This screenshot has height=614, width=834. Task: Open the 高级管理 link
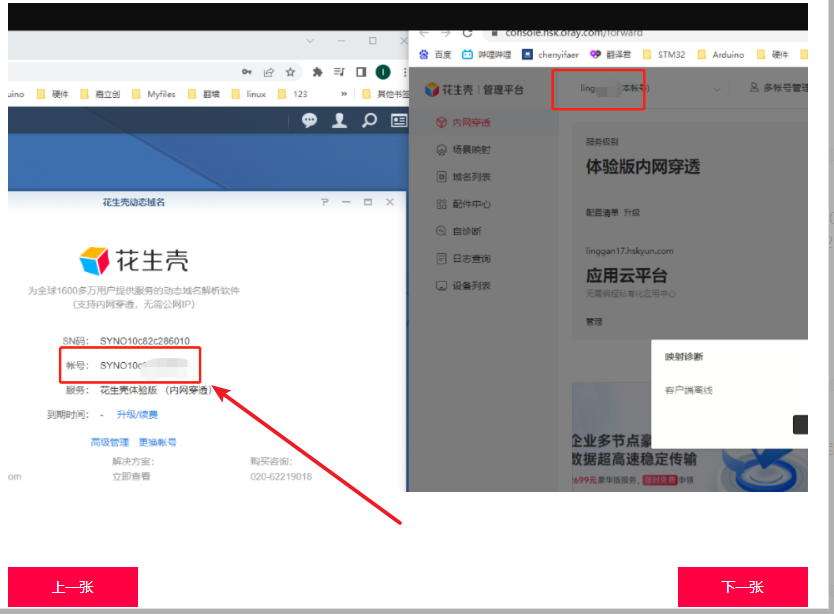click(110, 442)
